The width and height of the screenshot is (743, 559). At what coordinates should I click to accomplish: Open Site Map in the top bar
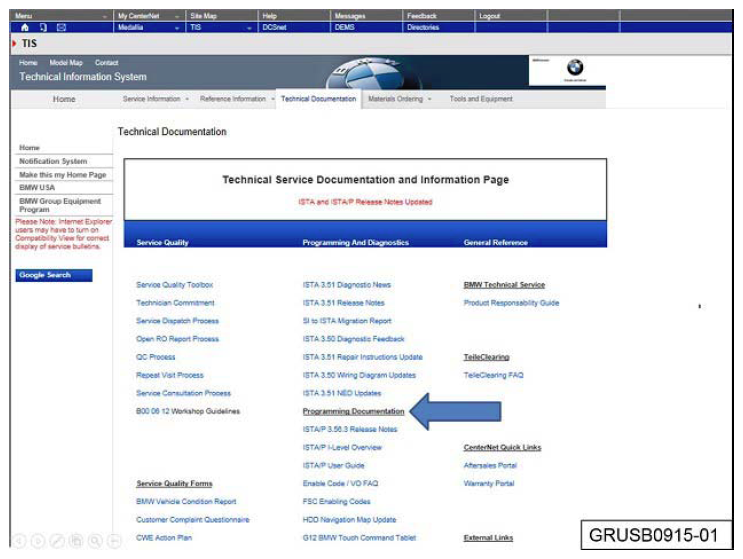pos(203,16)
